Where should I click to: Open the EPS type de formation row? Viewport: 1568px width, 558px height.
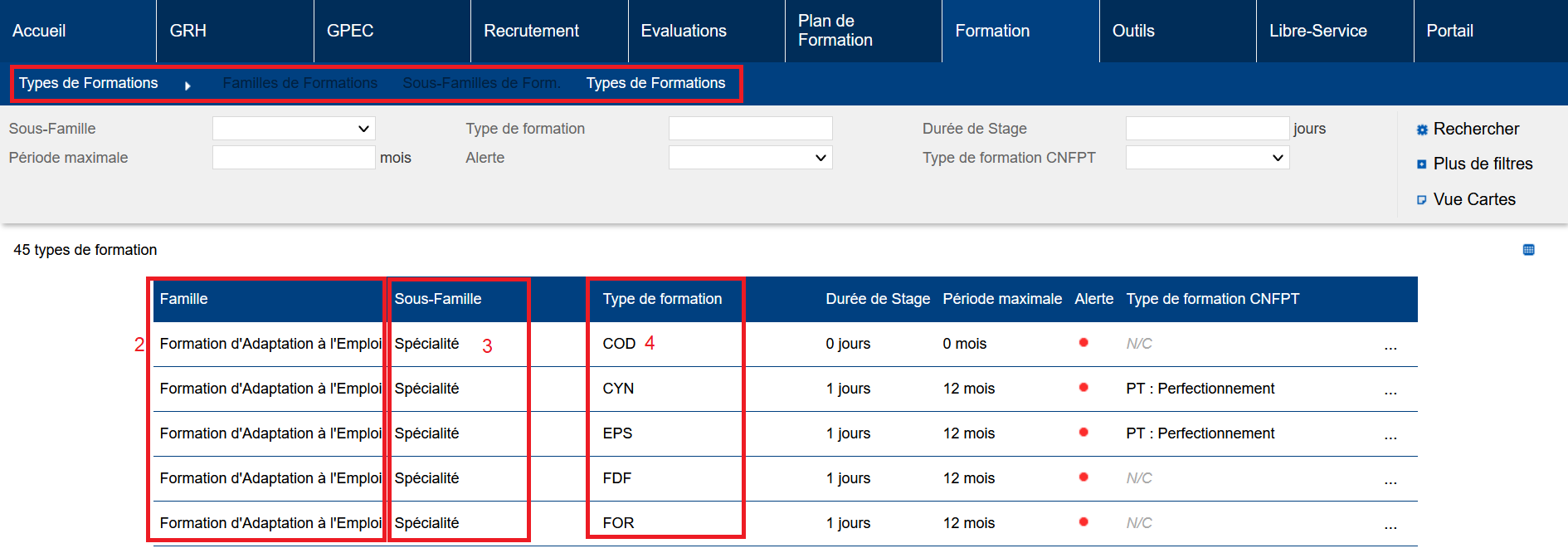click(617, 433)
